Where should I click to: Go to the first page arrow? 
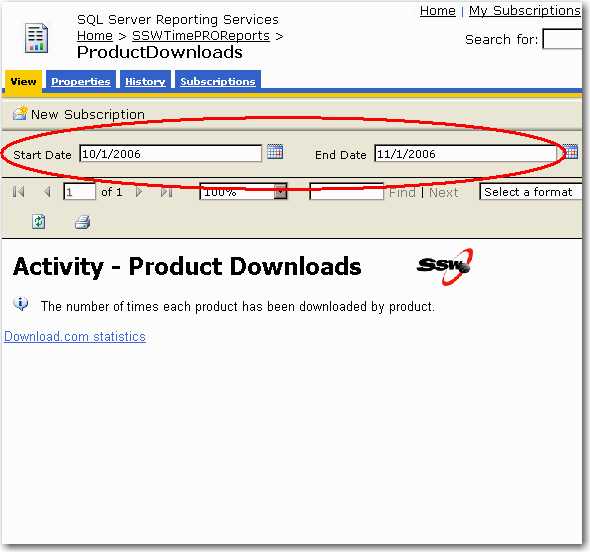coord(18,192)
